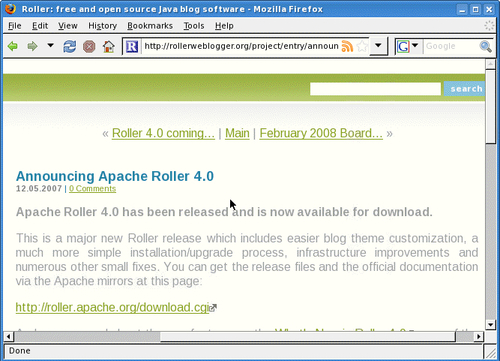The height and width of the screenshot is (361, 500).
Task: Click inside the blog search text field
Action: click(375, 89)
